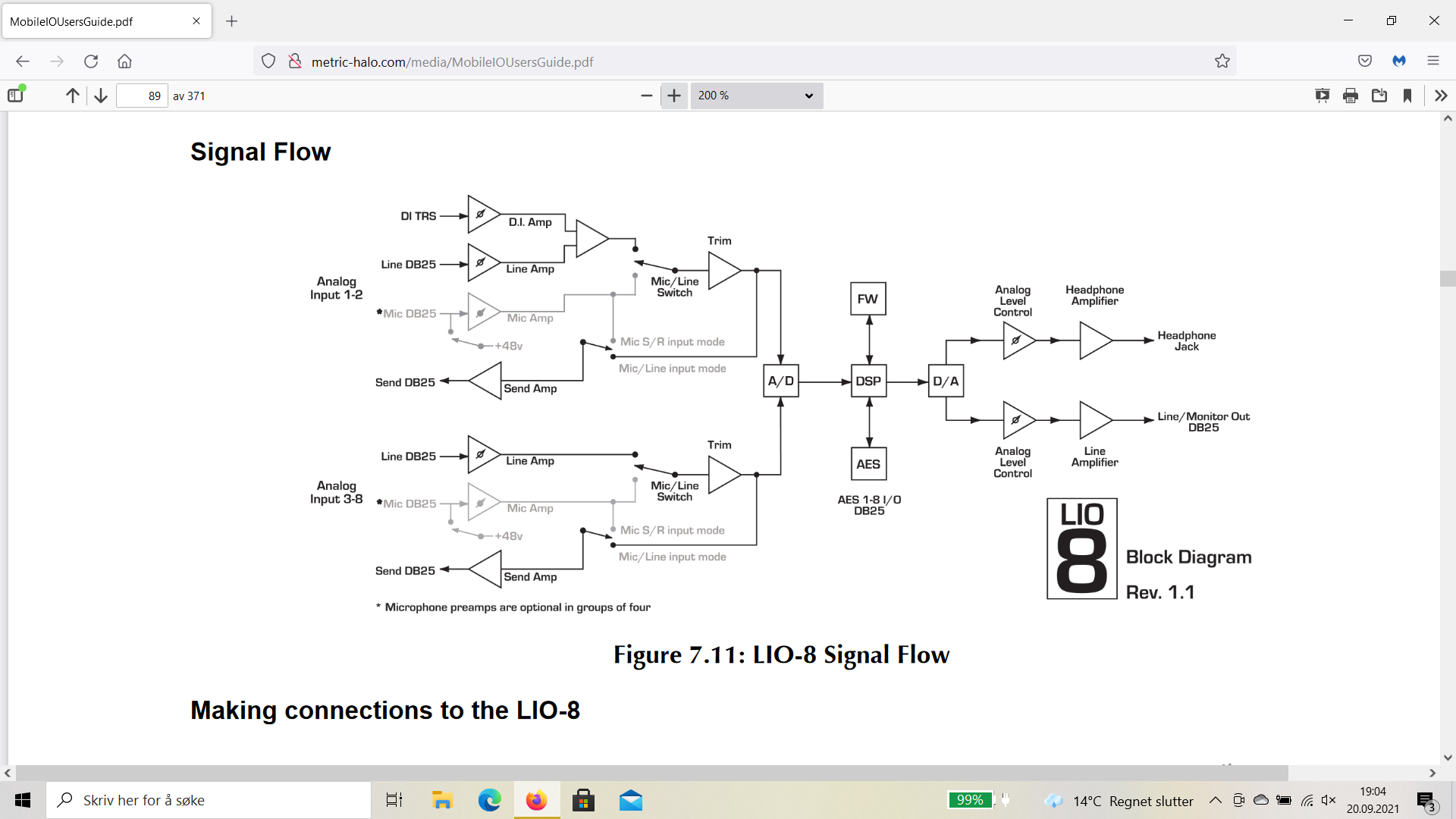Image resolution: width=1456 pixels, height=819 pixels.
Task: Click the page number input field
Action: [142, 96]
